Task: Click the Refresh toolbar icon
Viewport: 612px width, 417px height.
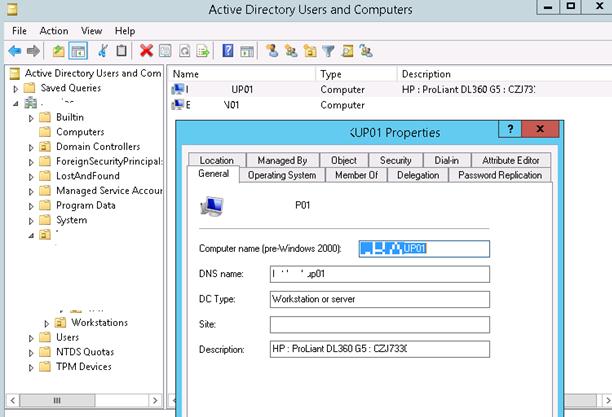Action: pyautogui.click(x=184, y=51)
